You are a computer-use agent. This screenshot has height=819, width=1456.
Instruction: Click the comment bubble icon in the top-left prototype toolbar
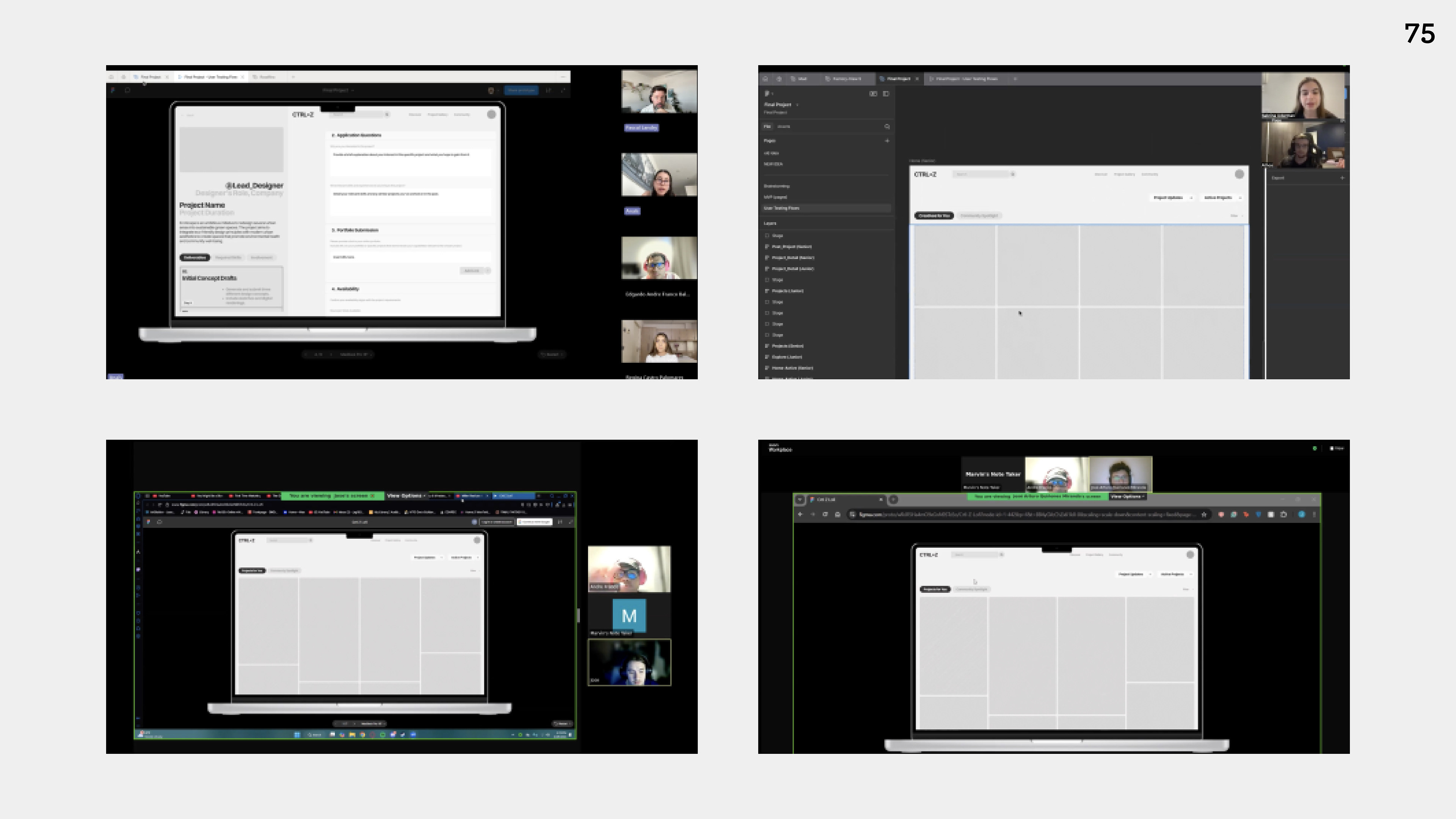[x=127, y=90]
